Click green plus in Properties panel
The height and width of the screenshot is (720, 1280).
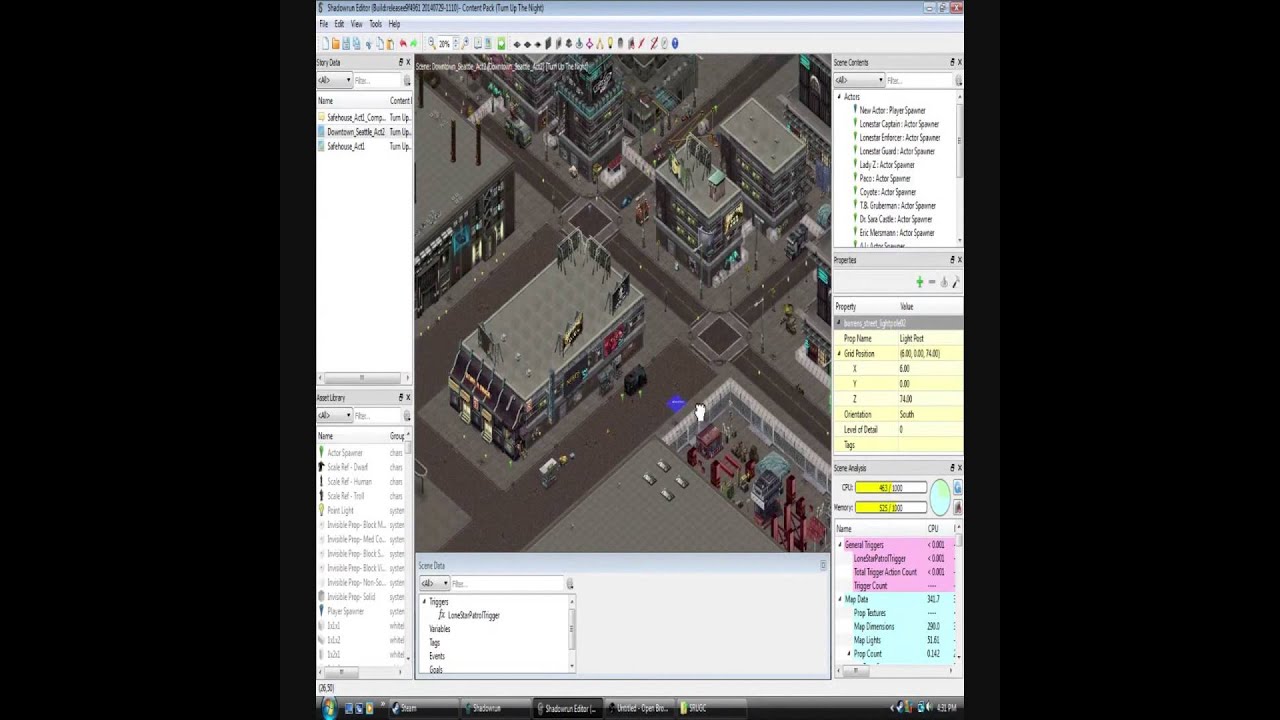(920, 282)
